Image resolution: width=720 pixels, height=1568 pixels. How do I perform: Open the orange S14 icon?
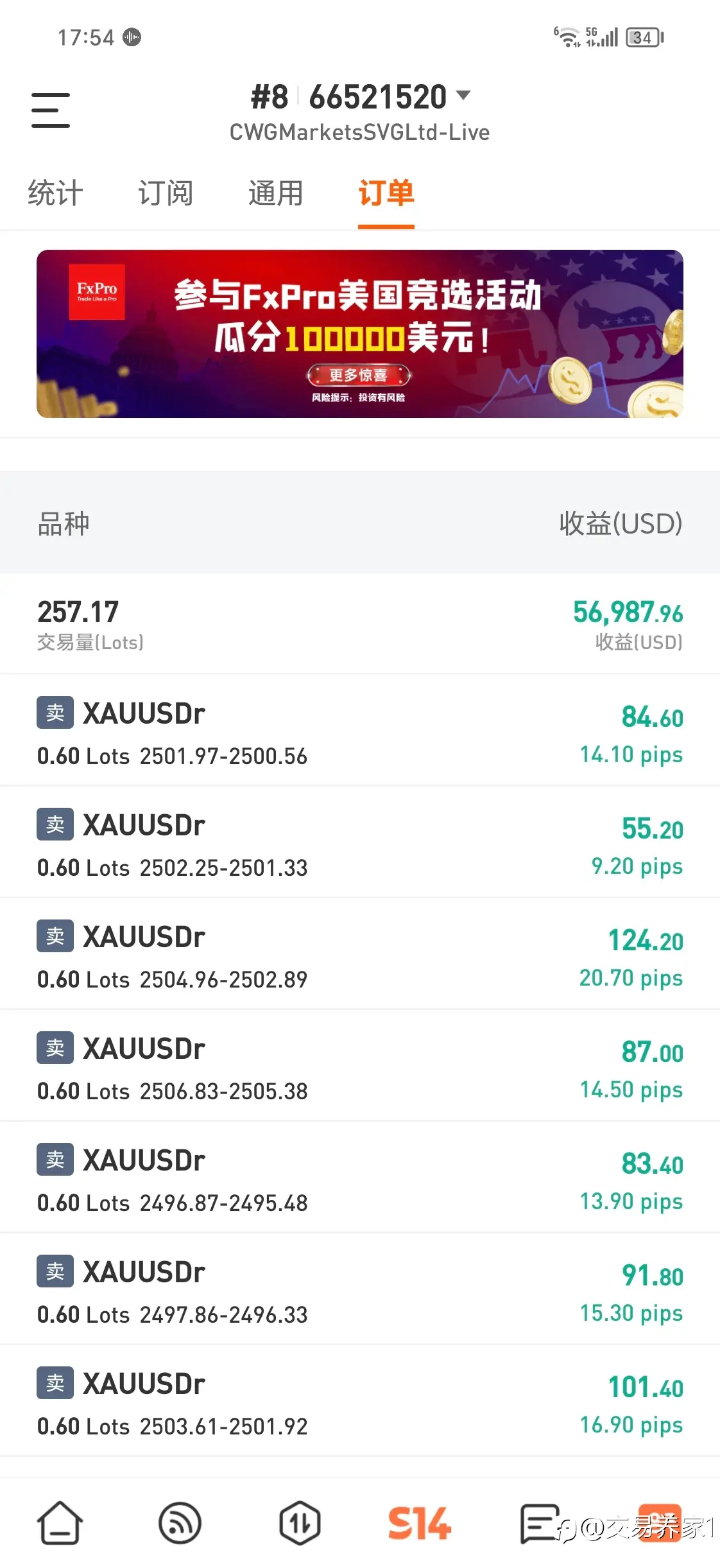pyautogui.click(x=420, y=1522)
